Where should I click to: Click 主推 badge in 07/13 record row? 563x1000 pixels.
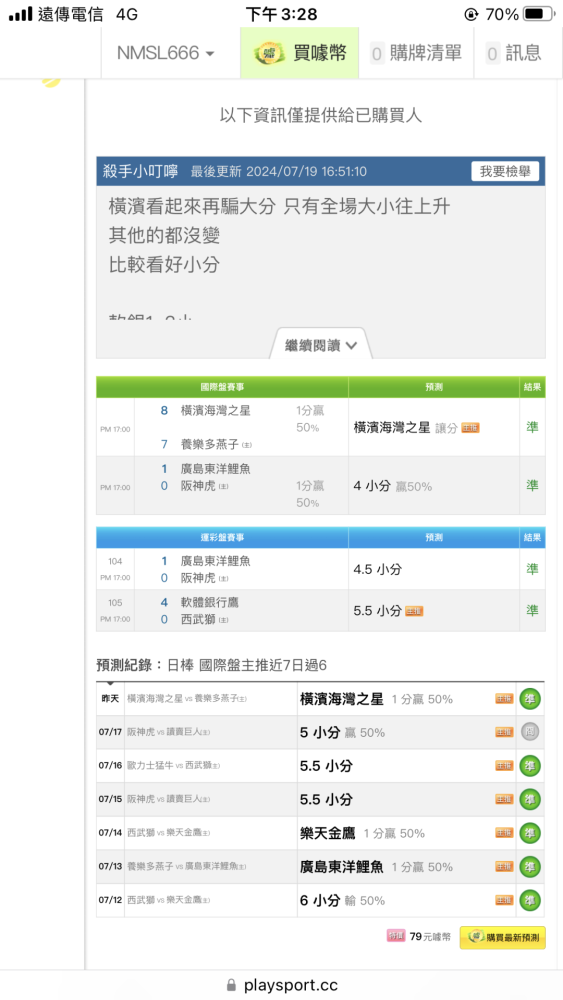504,867
